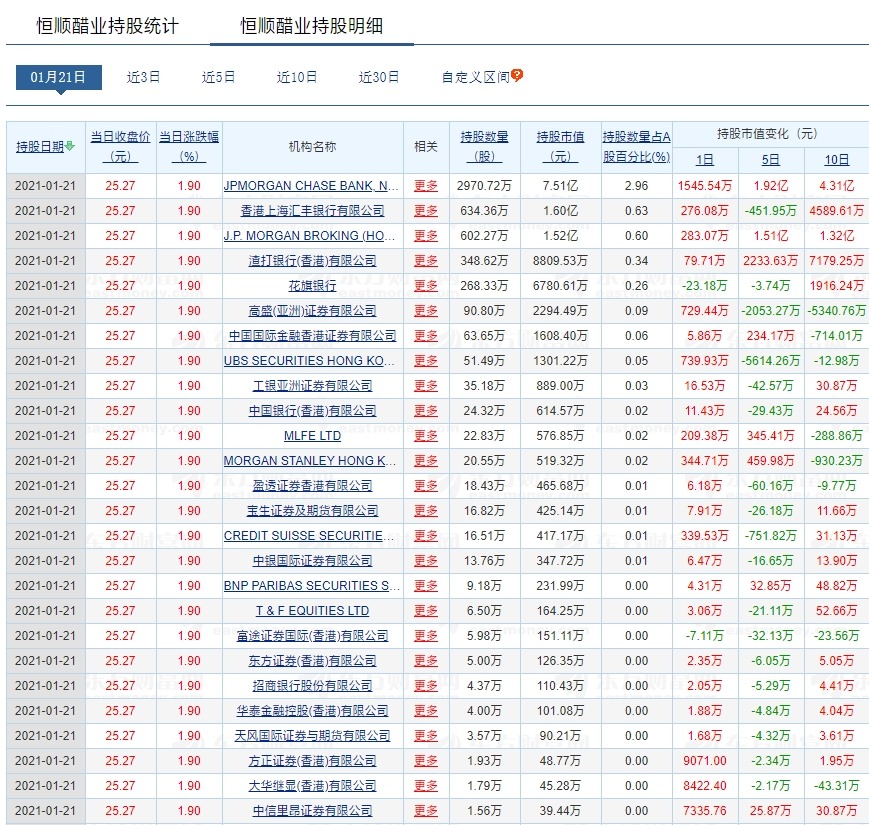The image size is (869, 825).
Task: Open the 自定义区间 custom range option
Action: point(476,77)
